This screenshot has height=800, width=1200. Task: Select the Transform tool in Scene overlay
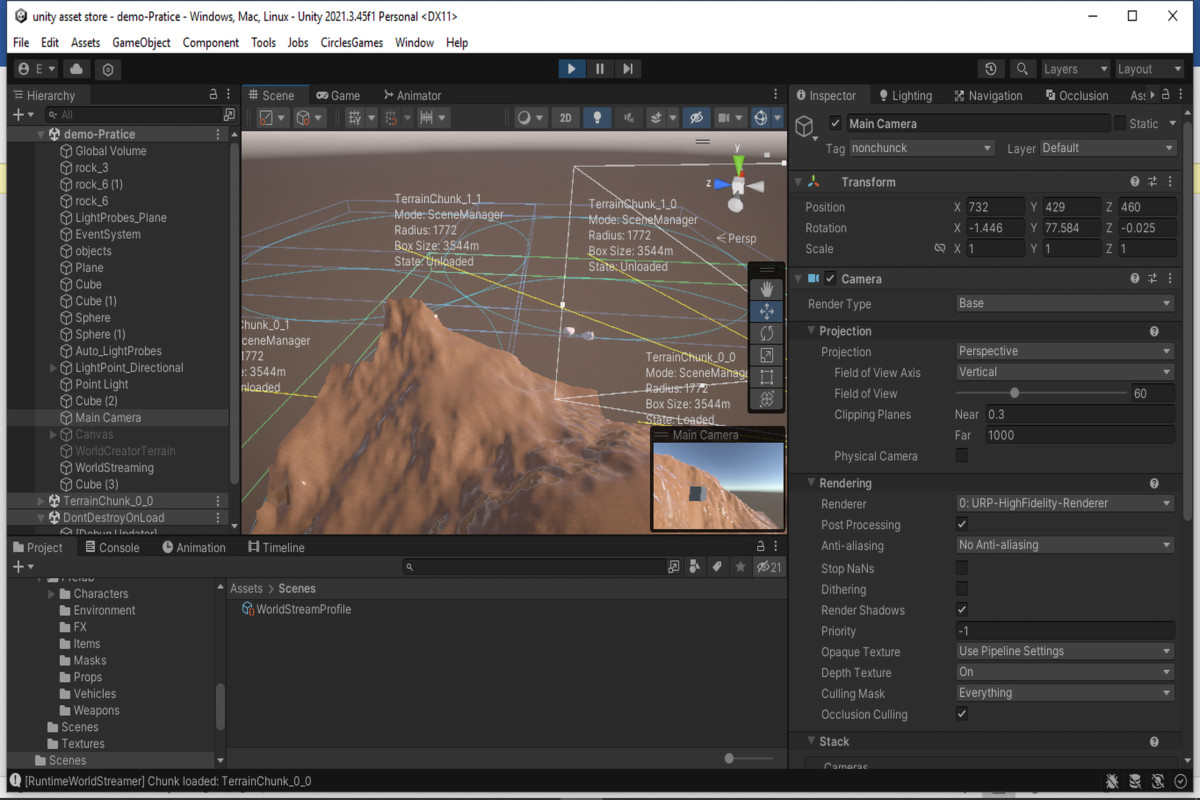point(767,399)
